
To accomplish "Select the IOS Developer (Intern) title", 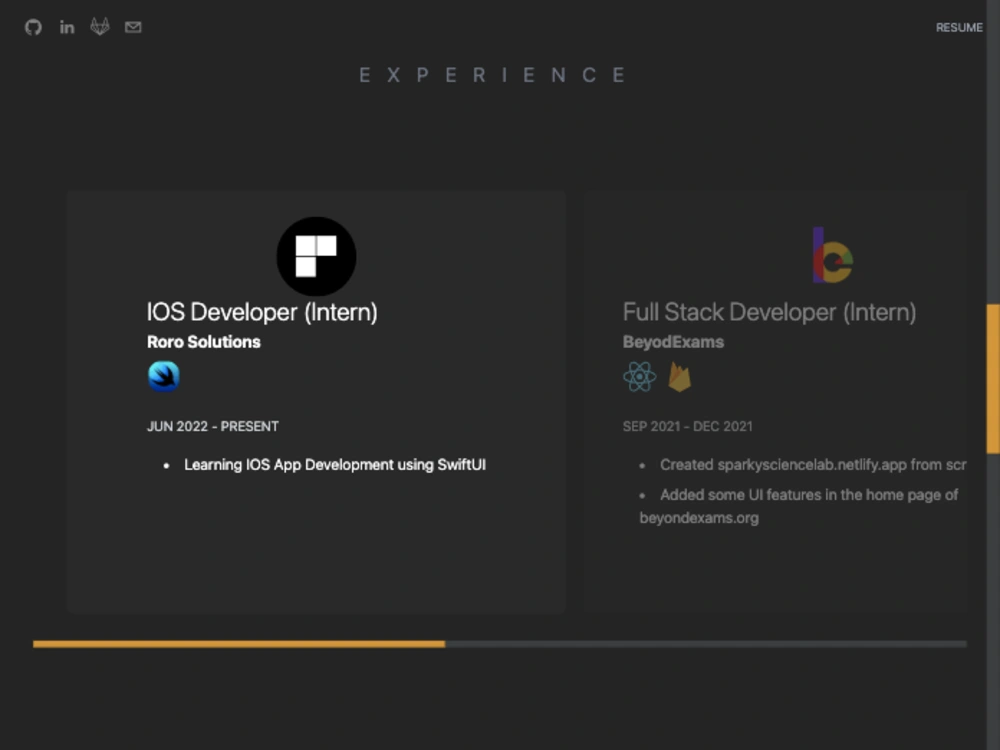I will point(262,312).
